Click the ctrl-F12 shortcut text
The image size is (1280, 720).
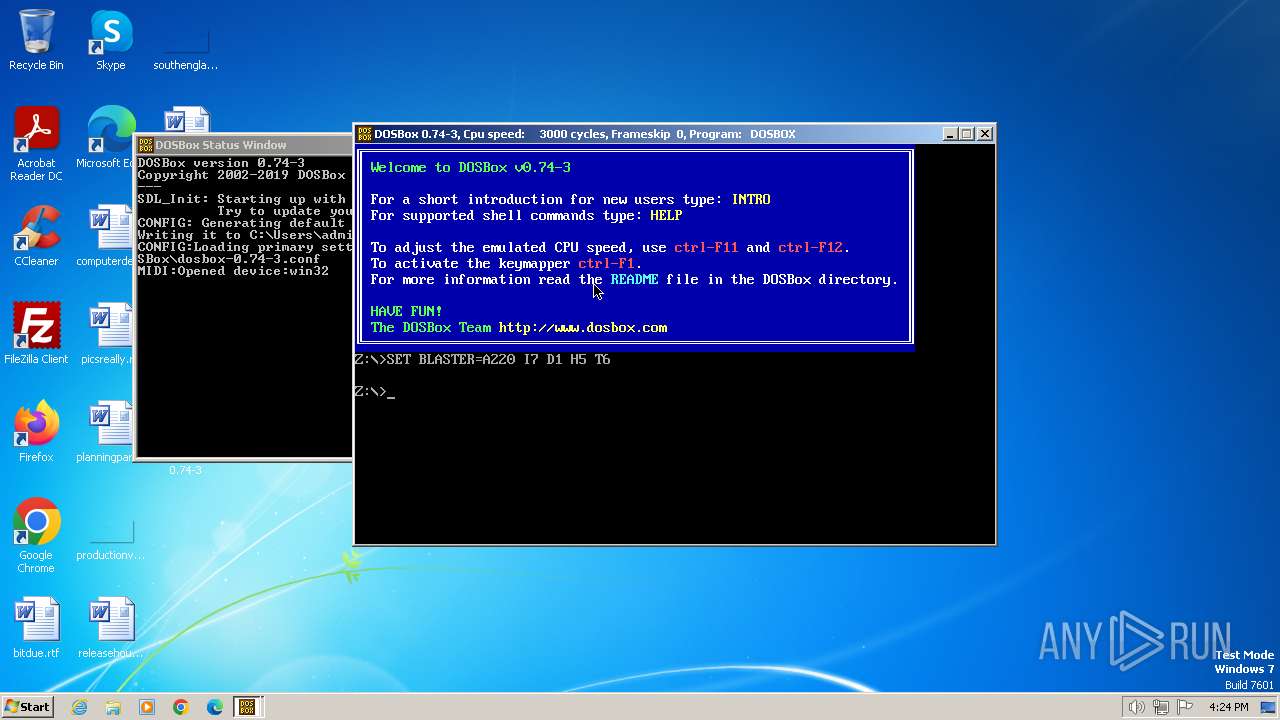click(x=810, y=247)
